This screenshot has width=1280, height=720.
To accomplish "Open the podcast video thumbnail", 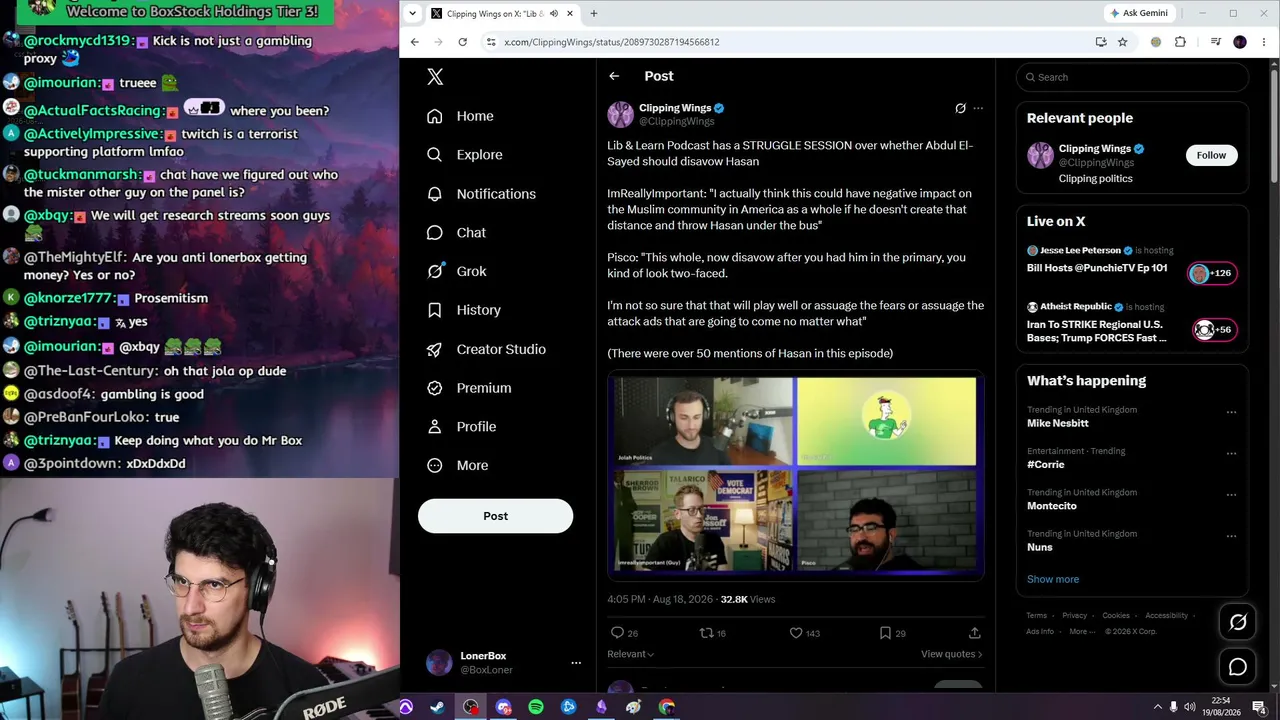I will pyautogui.click(x=796, y=476).
